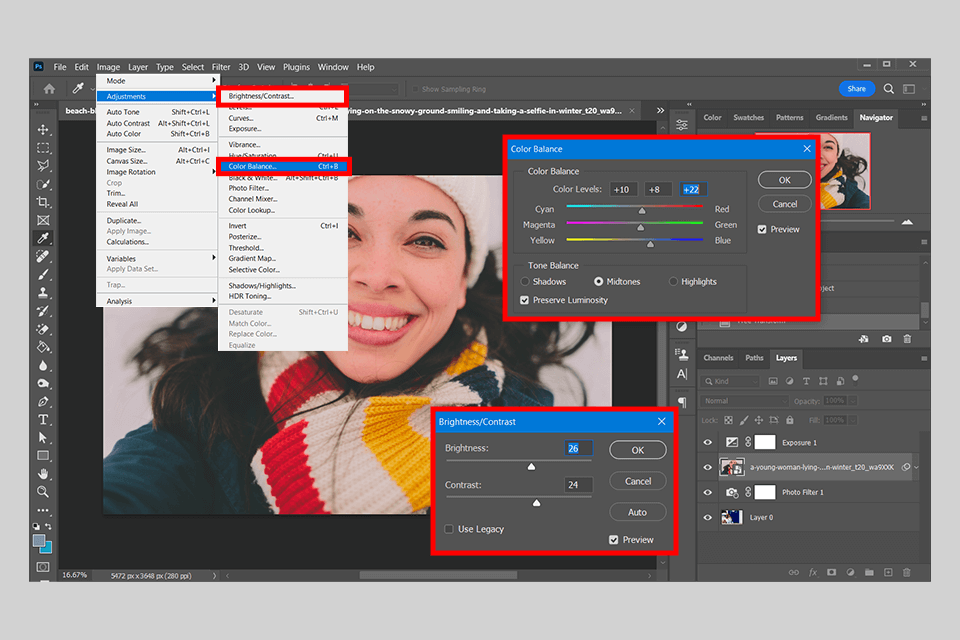Select the Shadows tone radio button
The height and width of the screenshot is (640, 960).
525,282
